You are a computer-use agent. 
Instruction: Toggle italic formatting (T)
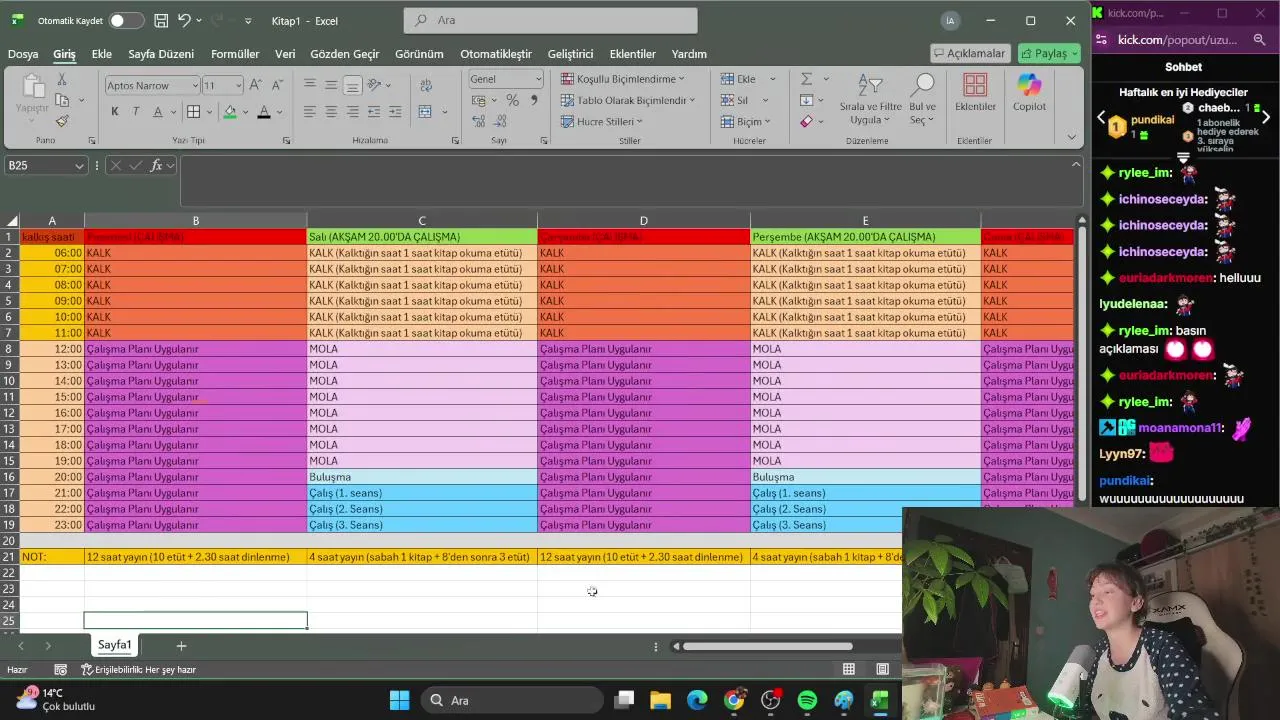pyautogui.click(x=136, y=112)
